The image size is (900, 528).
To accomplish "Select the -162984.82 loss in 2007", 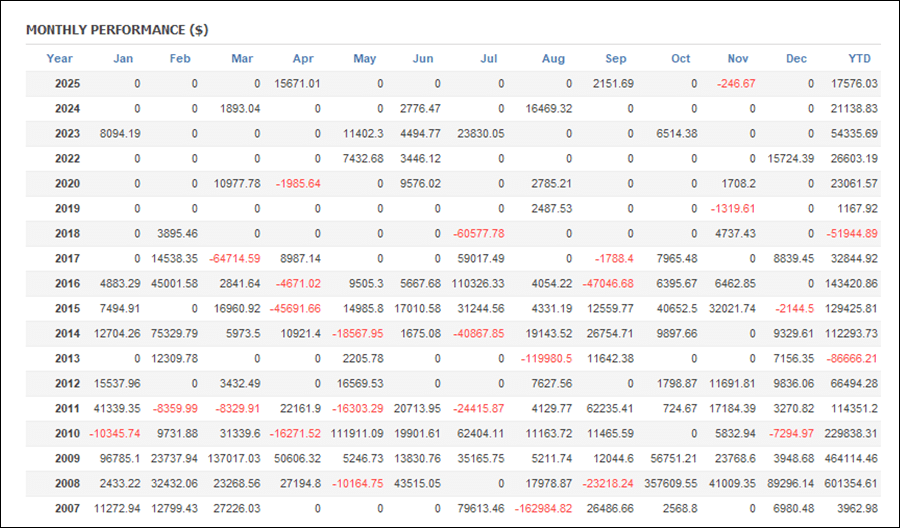I will (542, 508).
